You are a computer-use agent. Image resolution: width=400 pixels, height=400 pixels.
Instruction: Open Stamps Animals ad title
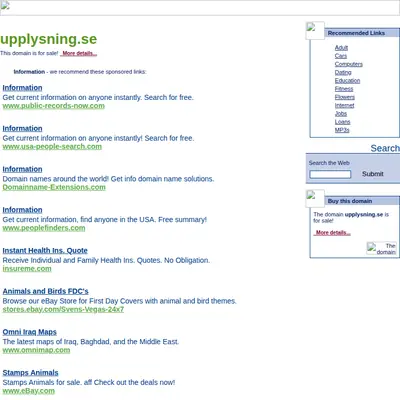30,373
